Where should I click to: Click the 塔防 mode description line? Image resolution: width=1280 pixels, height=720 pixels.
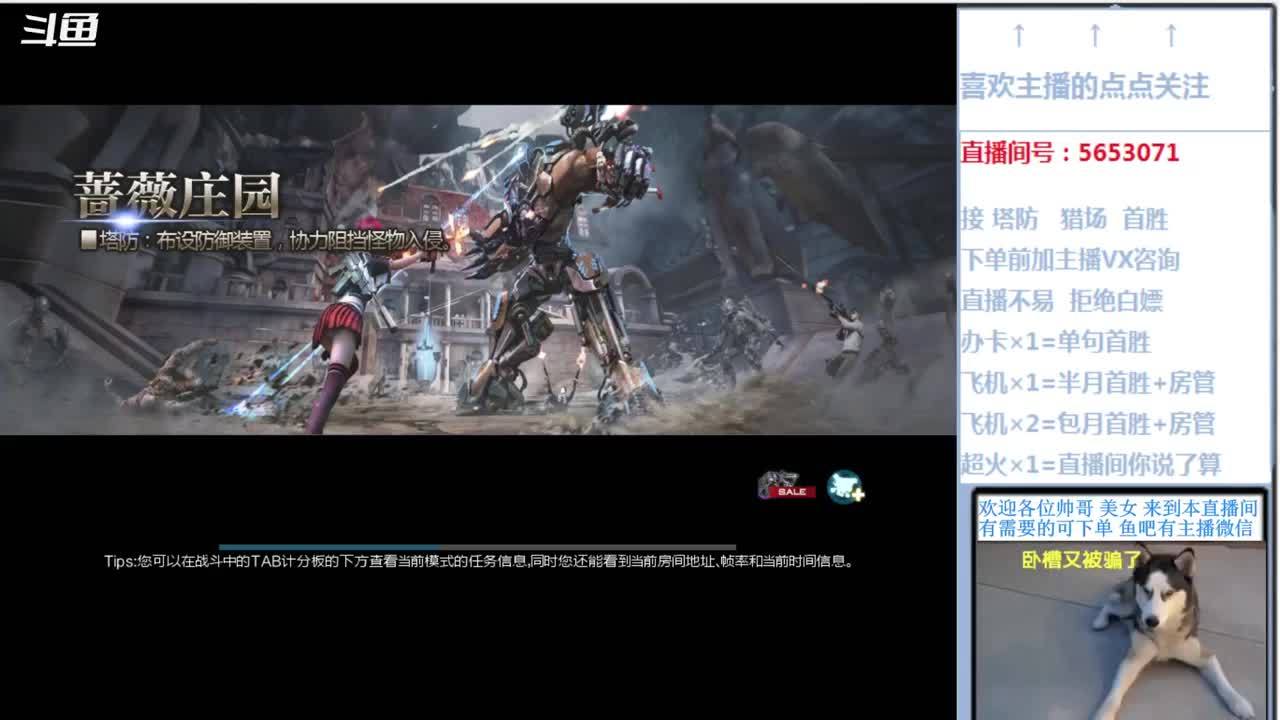pos(268,241)
